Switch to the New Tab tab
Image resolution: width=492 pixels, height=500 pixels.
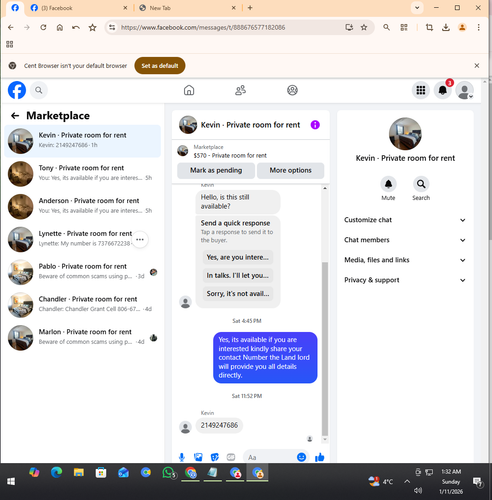coord(187,8)
